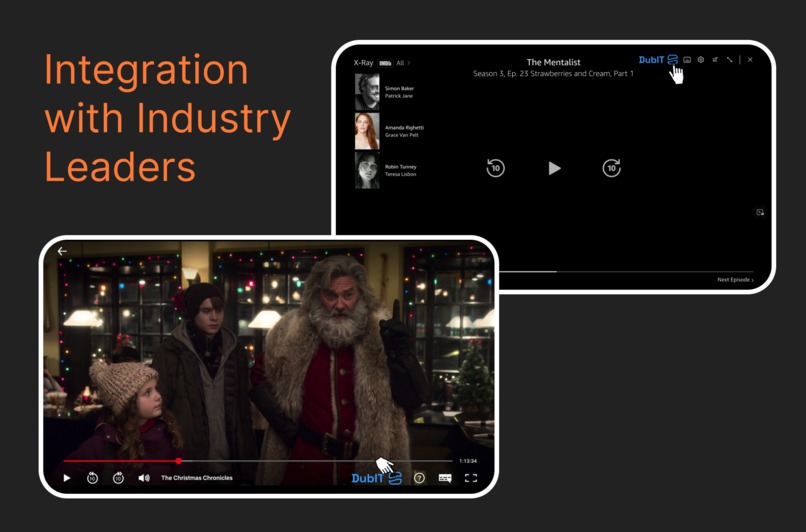This screenshot has width=806, height=532.
Task: Open subtitles menu in the Christmas Chronicles player
Action: 445,478
